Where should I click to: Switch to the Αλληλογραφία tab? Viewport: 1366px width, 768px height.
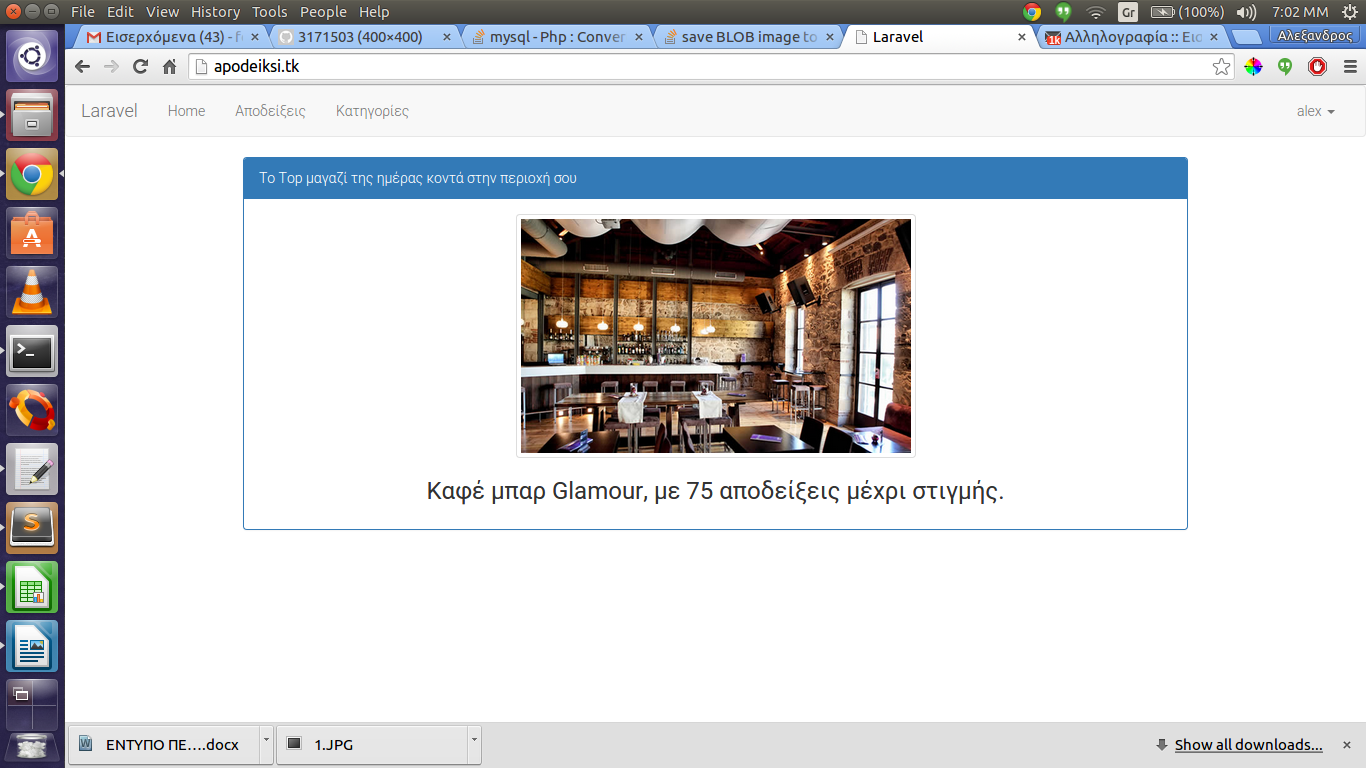click(1131, 37)
